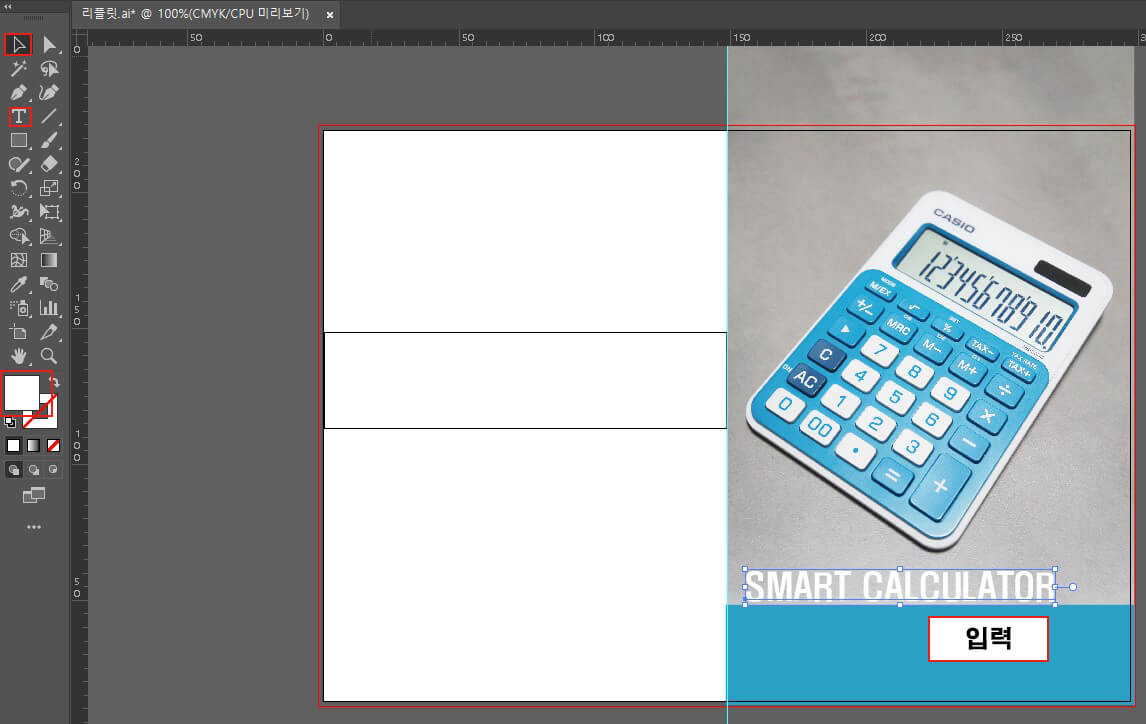Choose the Shaper tool

pyautogui.click(x=18, y=164)
